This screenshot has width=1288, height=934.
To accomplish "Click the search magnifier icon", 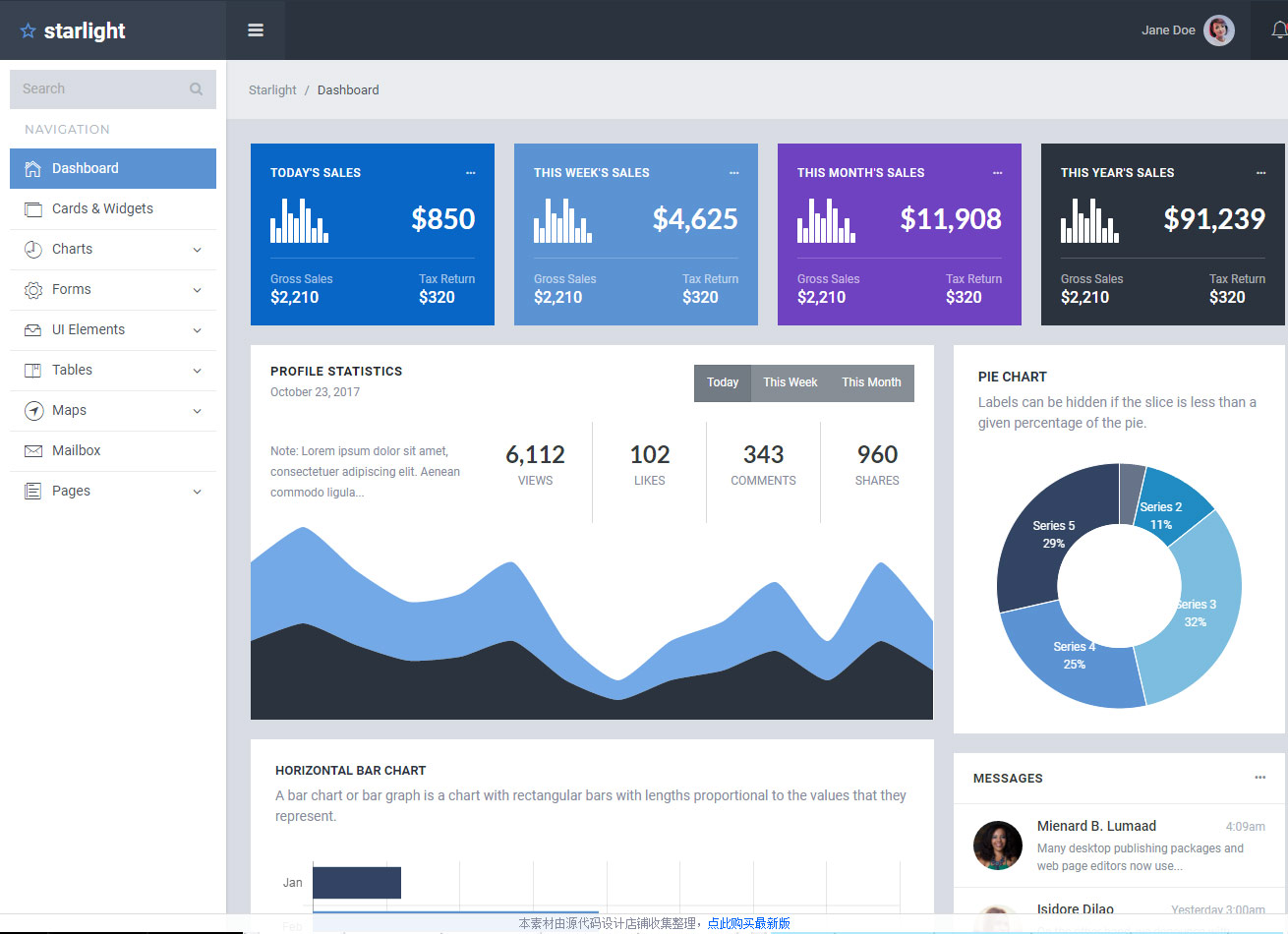I will pyautogui.click(x=196, y=89).
